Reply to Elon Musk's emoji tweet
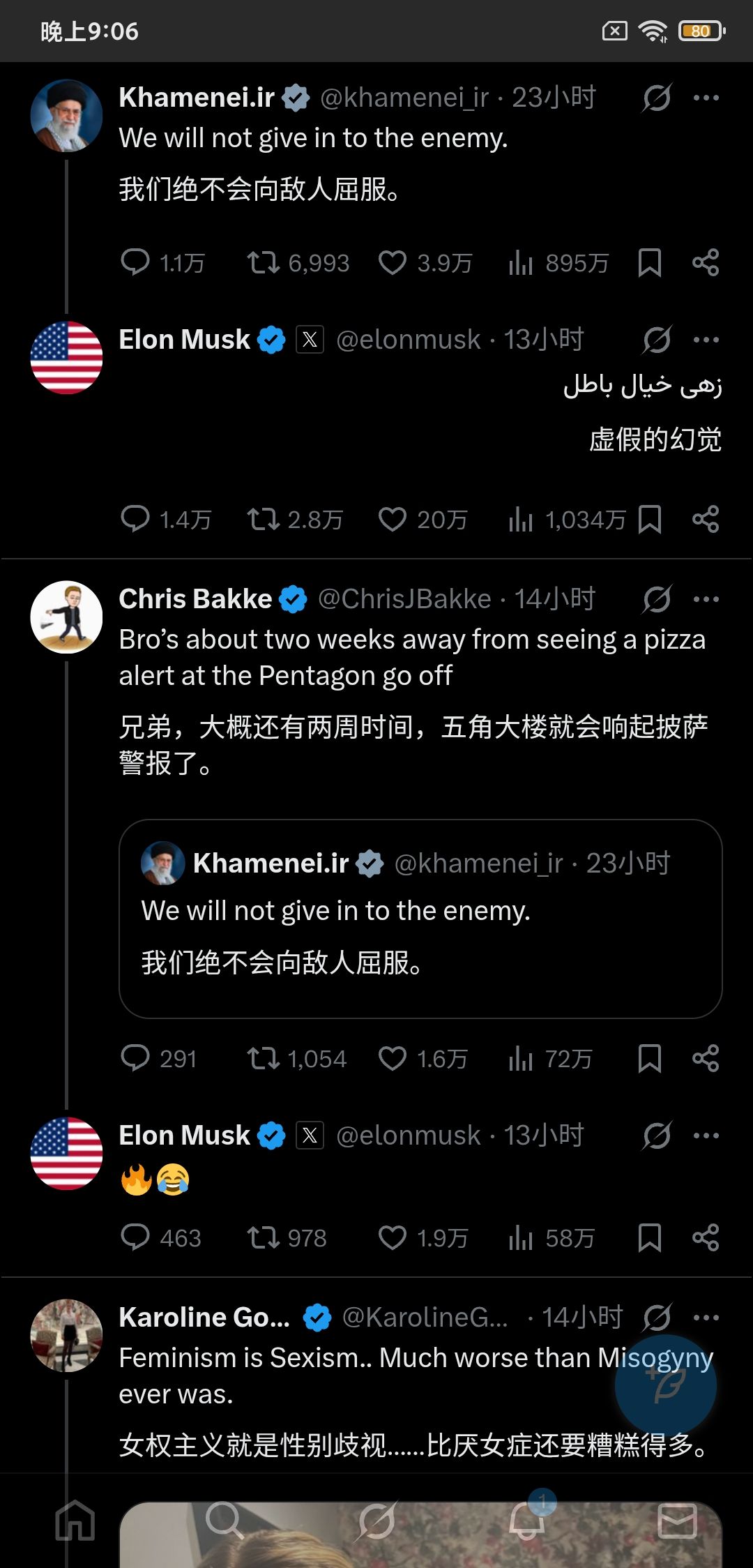753x1568 pixels. 135,1237
